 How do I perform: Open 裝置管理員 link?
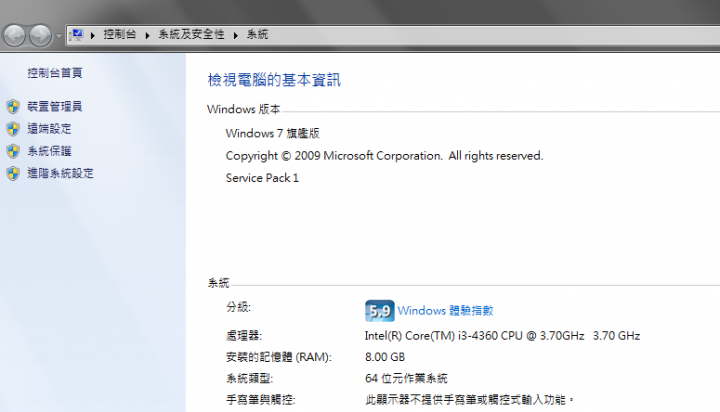(55, 107)
